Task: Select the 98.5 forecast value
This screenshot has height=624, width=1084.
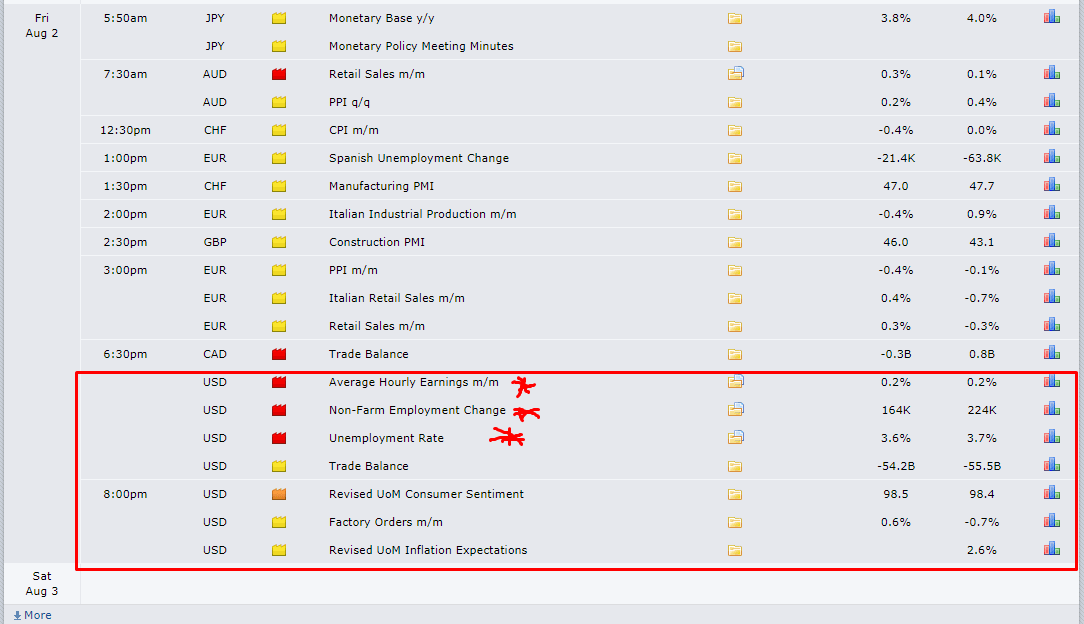Action: 896,494
